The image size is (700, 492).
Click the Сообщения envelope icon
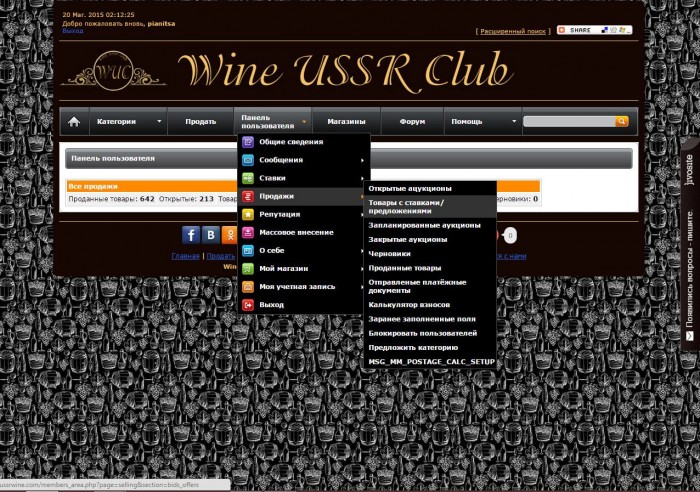[x=248, y=160]
